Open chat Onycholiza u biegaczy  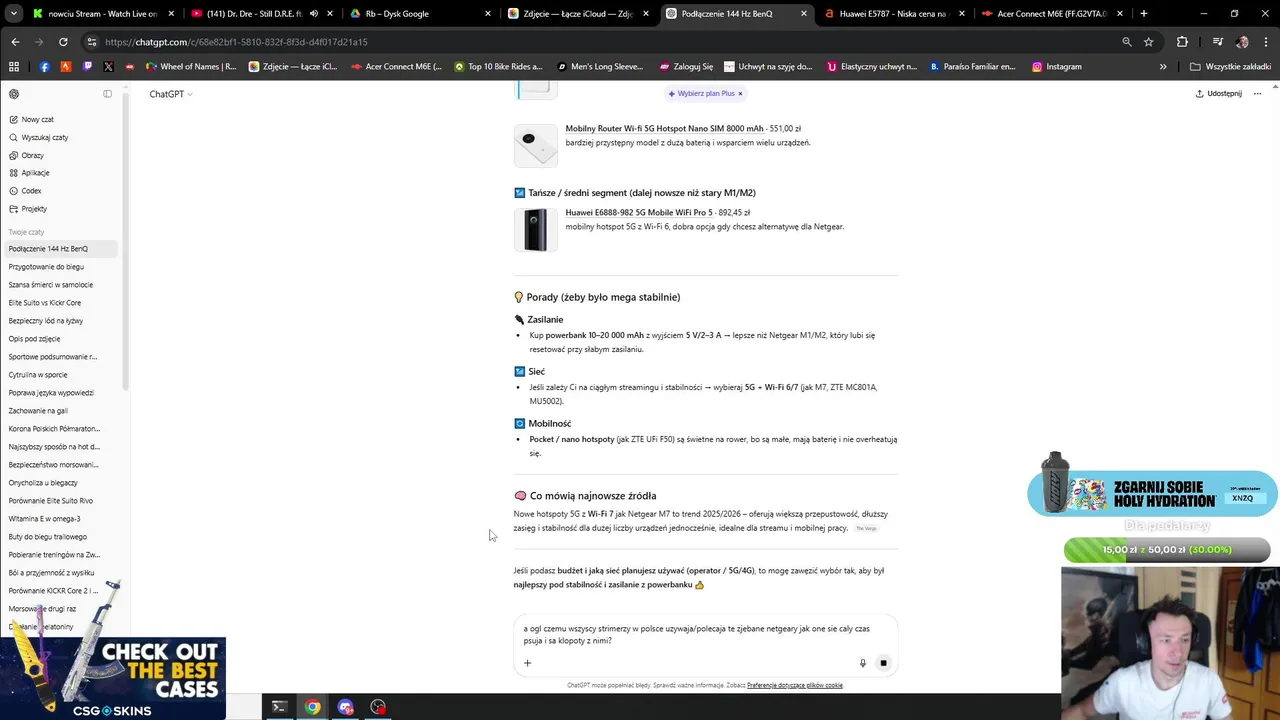pos(43,483)
